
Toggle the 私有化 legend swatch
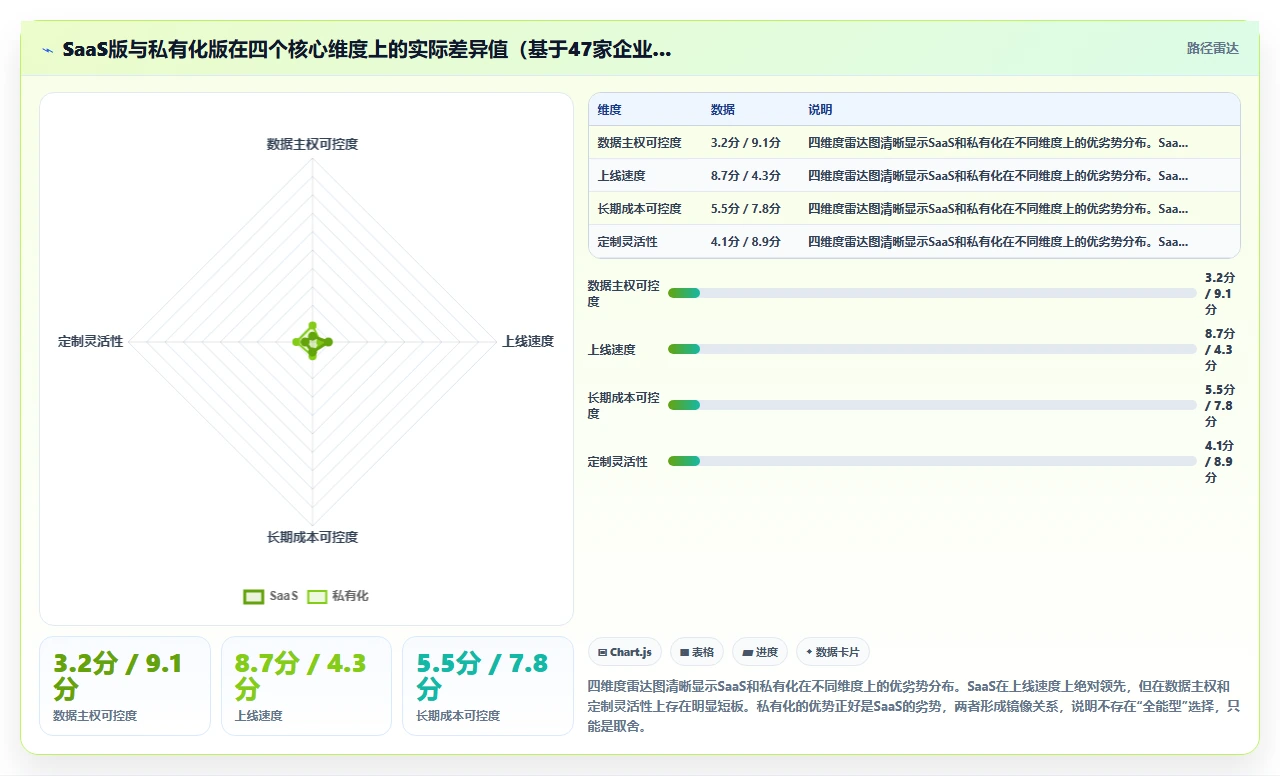(317, 596)
